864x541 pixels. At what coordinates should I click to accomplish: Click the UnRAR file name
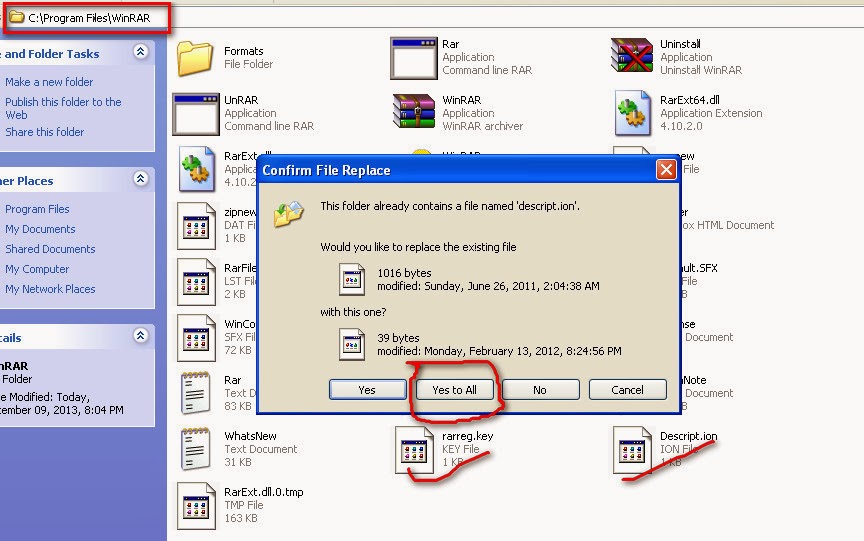click(241, 100)
